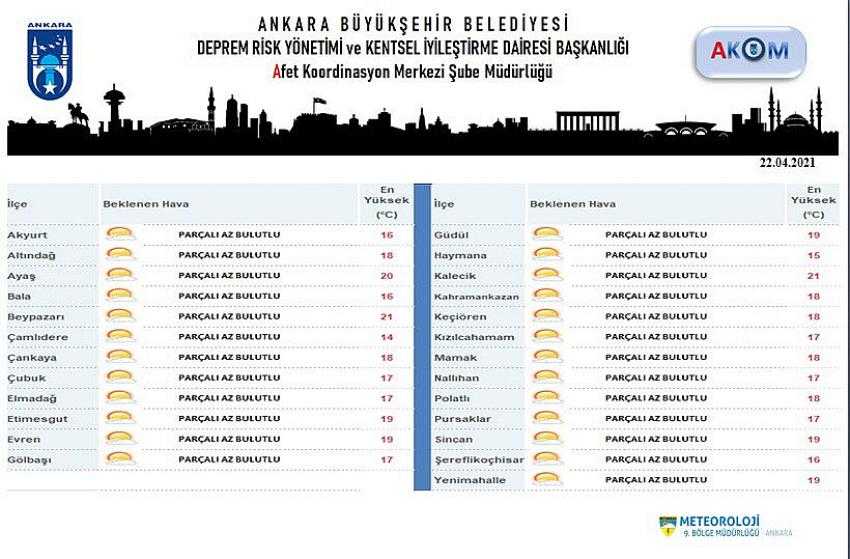Click the weather icon in Mamak row
The width and height of the screenshot is (850, 559).
(547, 357)
